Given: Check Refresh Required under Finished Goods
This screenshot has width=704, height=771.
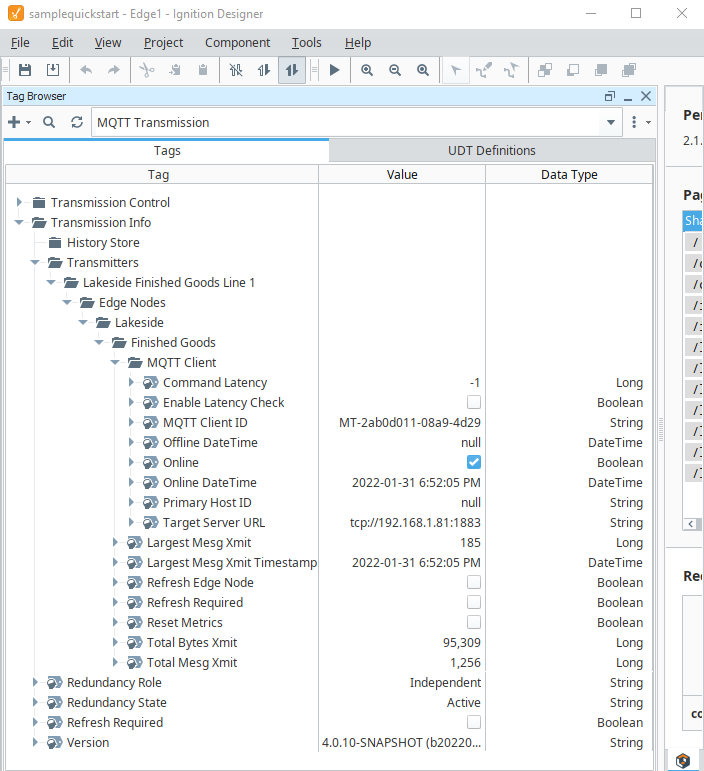Looking at the screenshot, I should pyautogui.click(x=474, y=602).
